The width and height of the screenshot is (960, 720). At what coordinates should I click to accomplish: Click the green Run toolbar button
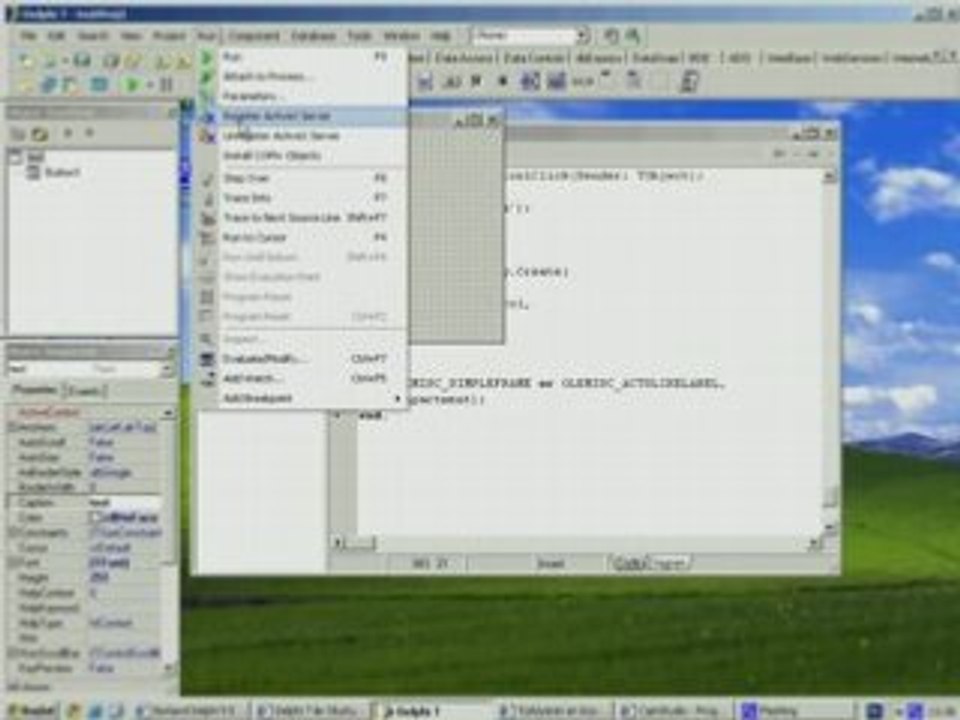[x=130, y=84]
